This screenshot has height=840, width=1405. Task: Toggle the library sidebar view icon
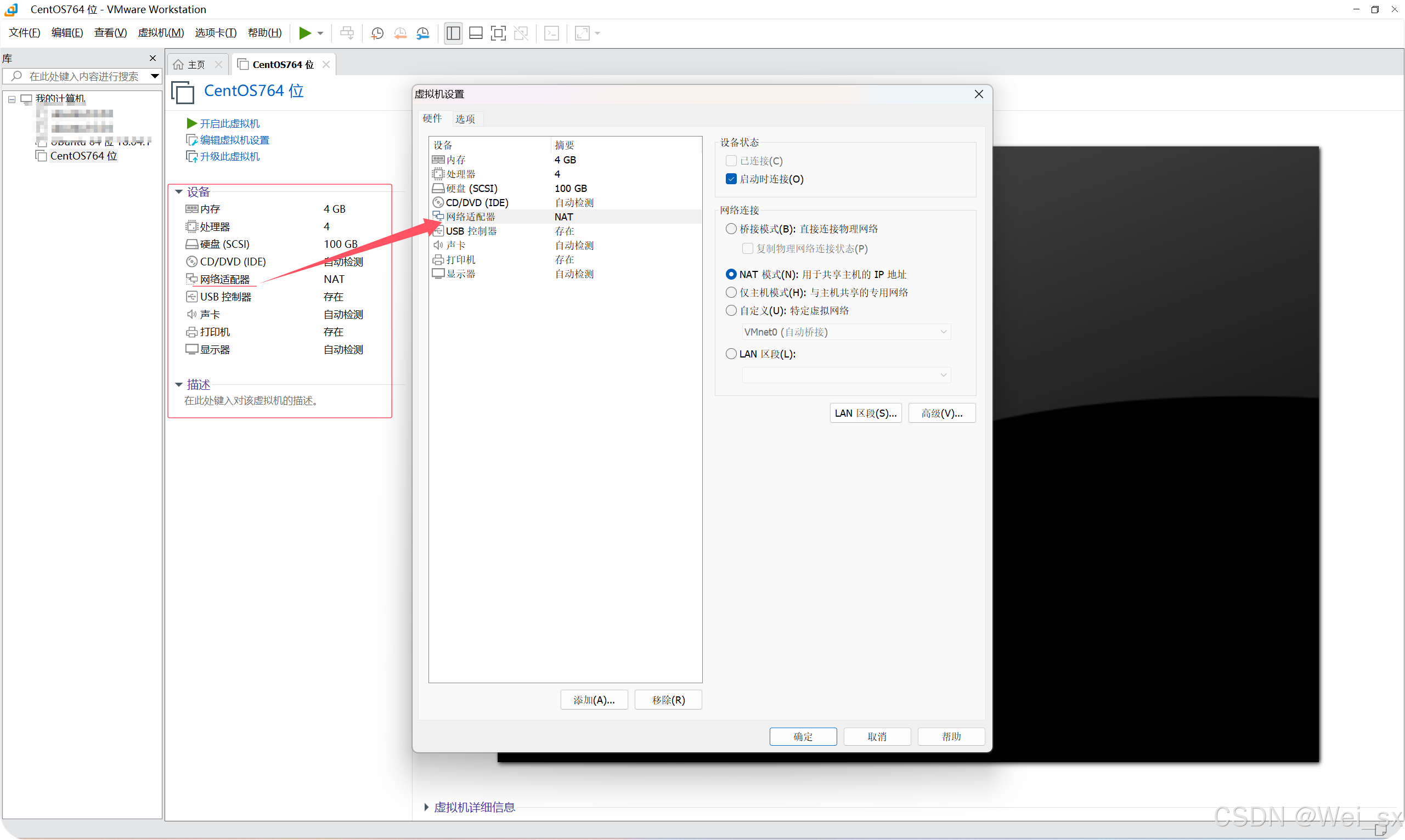coord(453,33)
